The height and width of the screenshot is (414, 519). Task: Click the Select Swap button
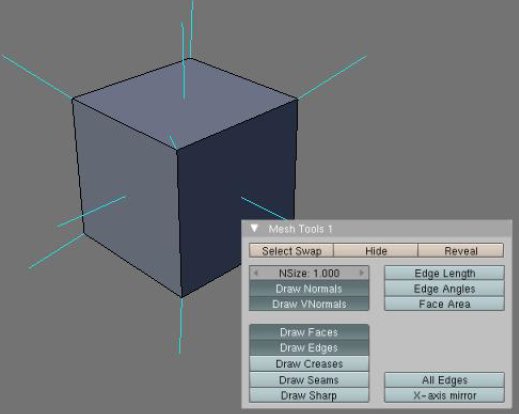(291, 251)
